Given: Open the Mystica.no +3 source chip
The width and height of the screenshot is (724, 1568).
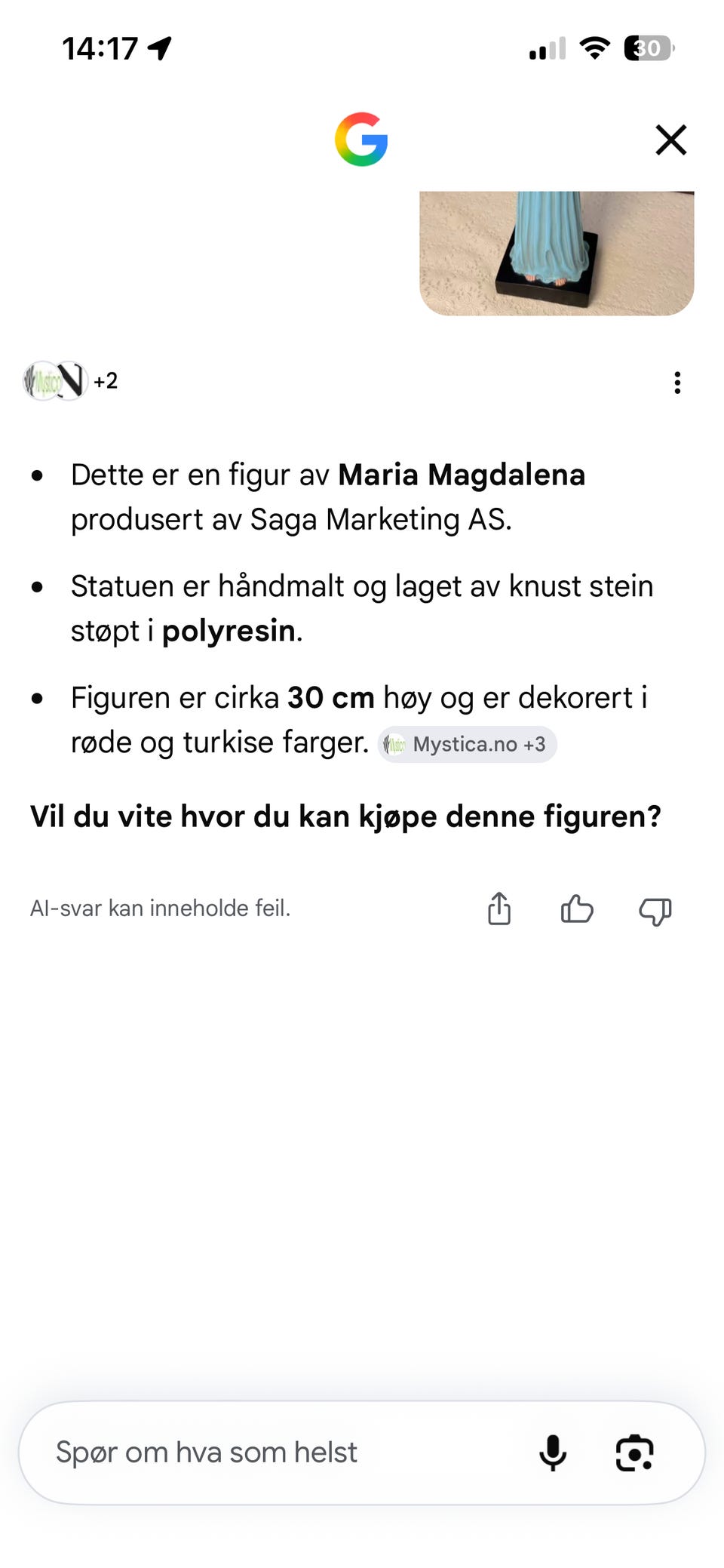Looking at the screenshot, I should pos(467,745).
